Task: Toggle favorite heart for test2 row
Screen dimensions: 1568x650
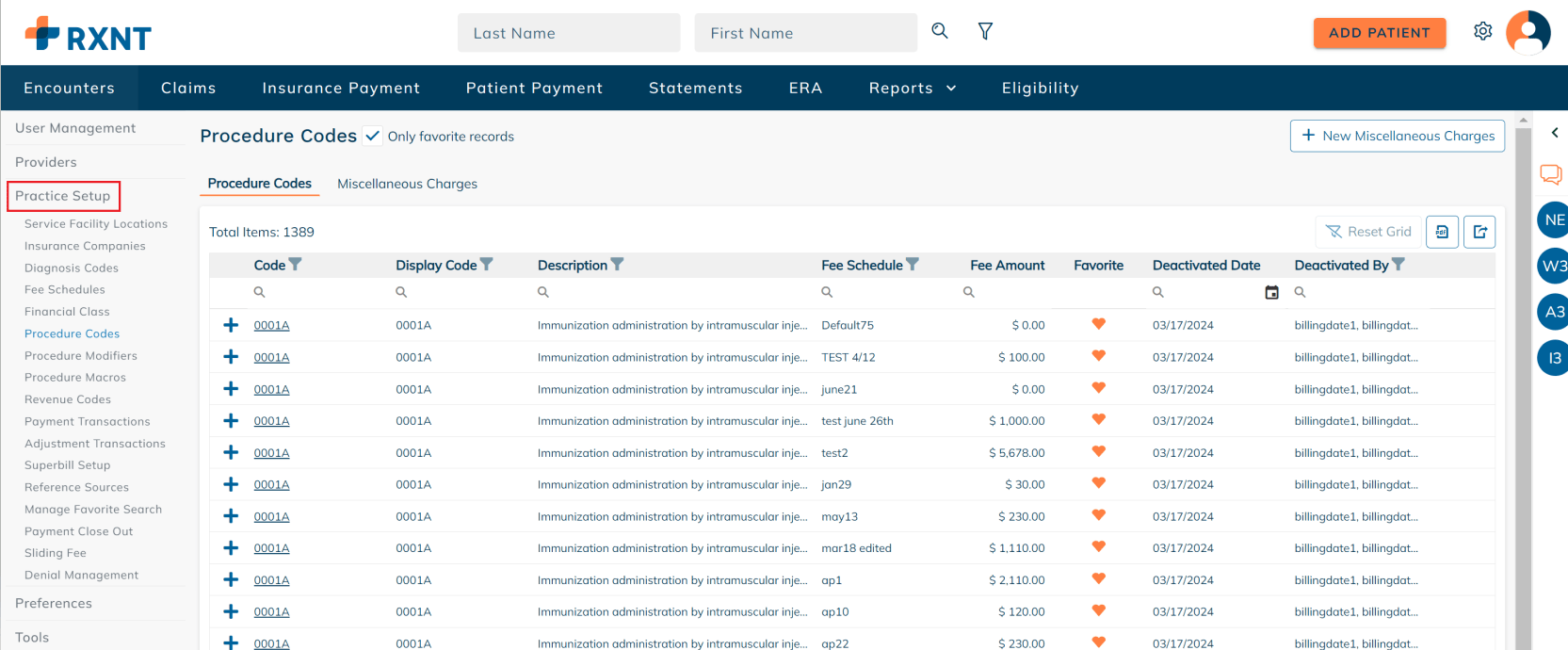Action: 1098,452
